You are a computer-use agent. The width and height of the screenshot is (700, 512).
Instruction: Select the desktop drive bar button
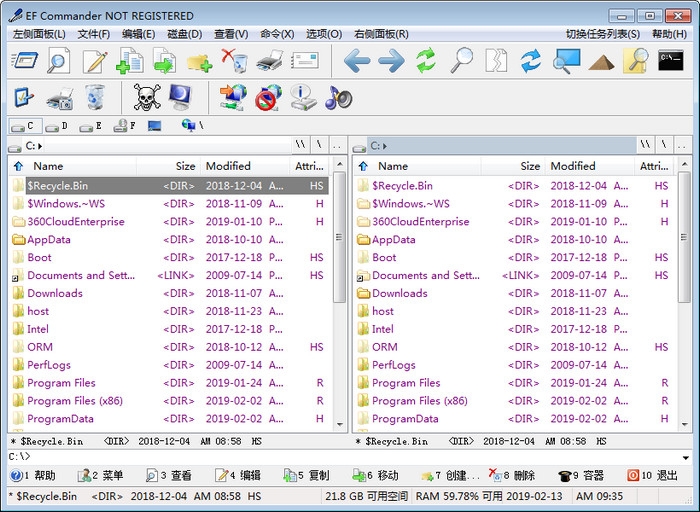(x=154, y=126)
